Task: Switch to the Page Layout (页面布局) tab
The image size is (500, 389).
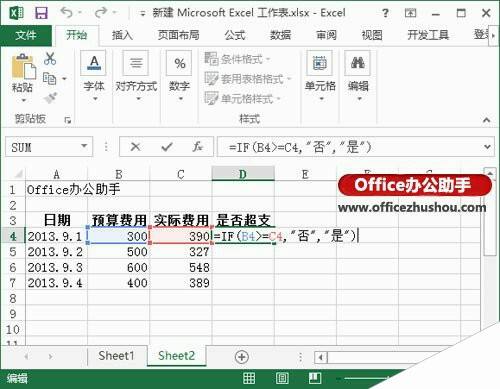Action: [178, 35]
